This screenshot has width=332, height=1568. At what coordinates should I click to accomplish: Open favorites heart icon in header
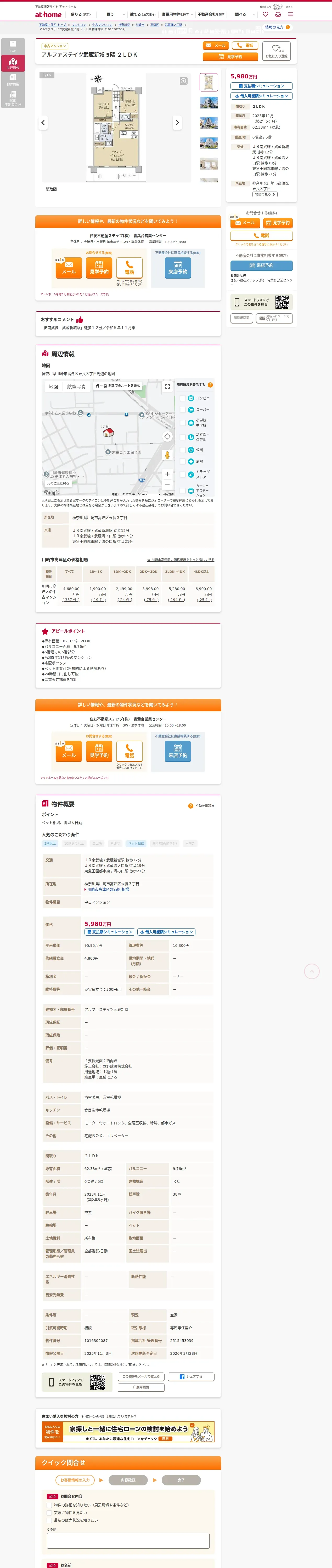(x=265, y=14)
